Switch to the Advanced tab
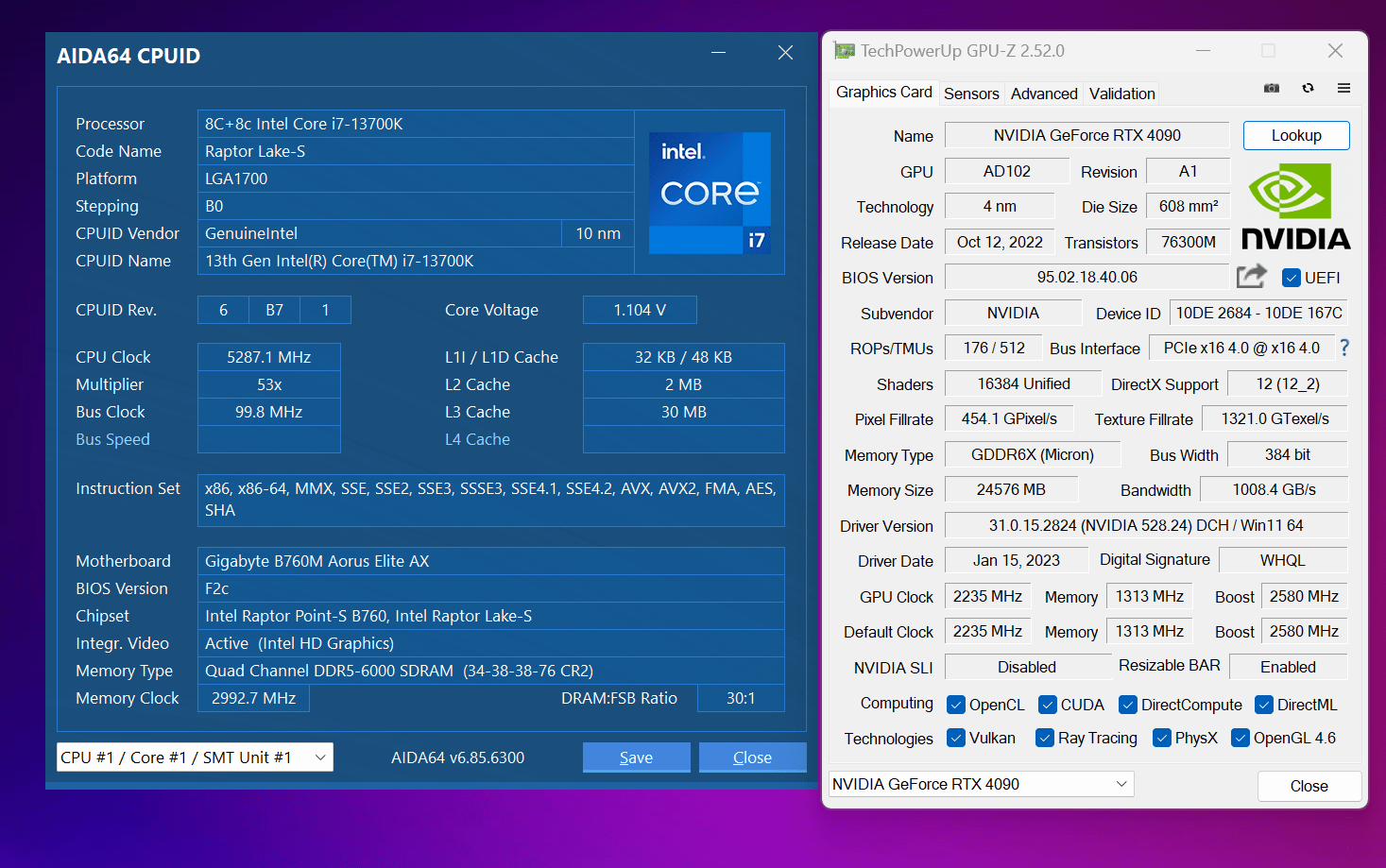This screenshot has height=868, width=1386. tap(1044, 94)
